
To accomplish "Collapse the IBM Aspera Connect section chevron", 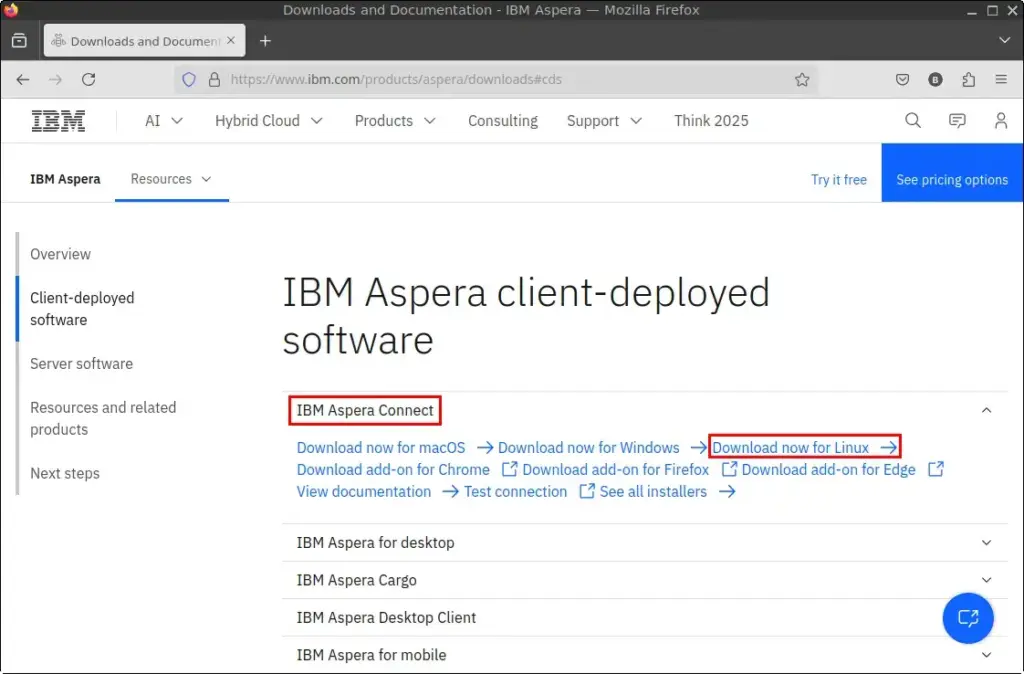I will 986,410.
